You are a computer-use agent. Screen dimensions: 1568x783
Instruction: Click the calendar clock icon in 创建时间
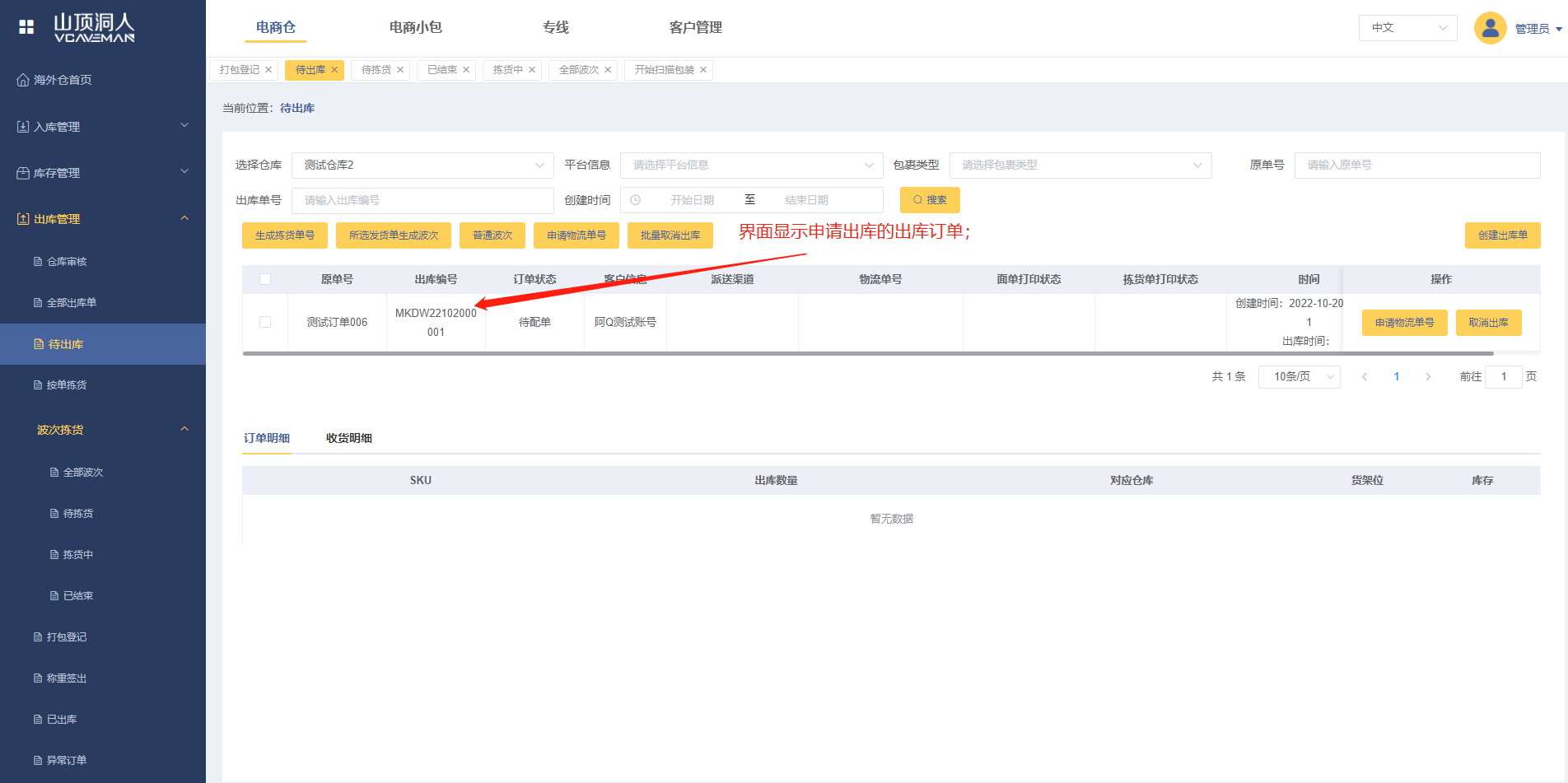pyautogui.click(x=636, y=200)
